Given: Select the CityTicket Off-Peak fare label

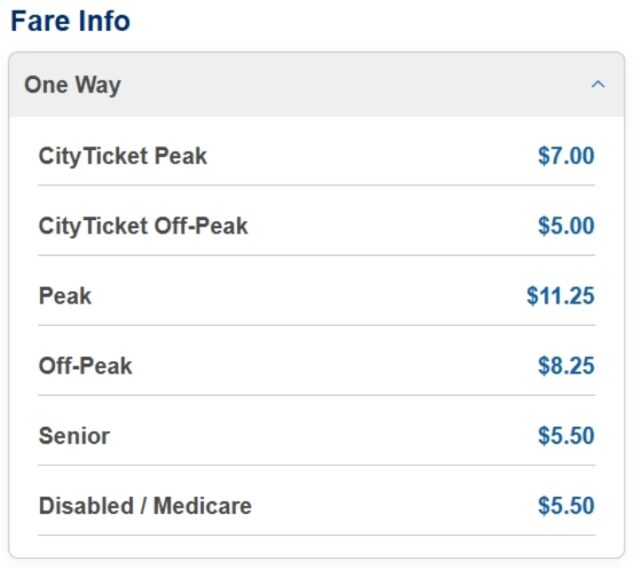Looking at the screenshot, I should tap(143, 226).
